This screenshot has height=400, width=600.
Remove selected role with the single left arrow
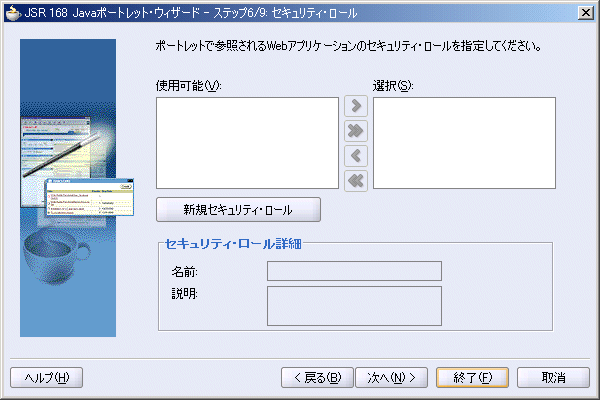(x=356, y=156)
